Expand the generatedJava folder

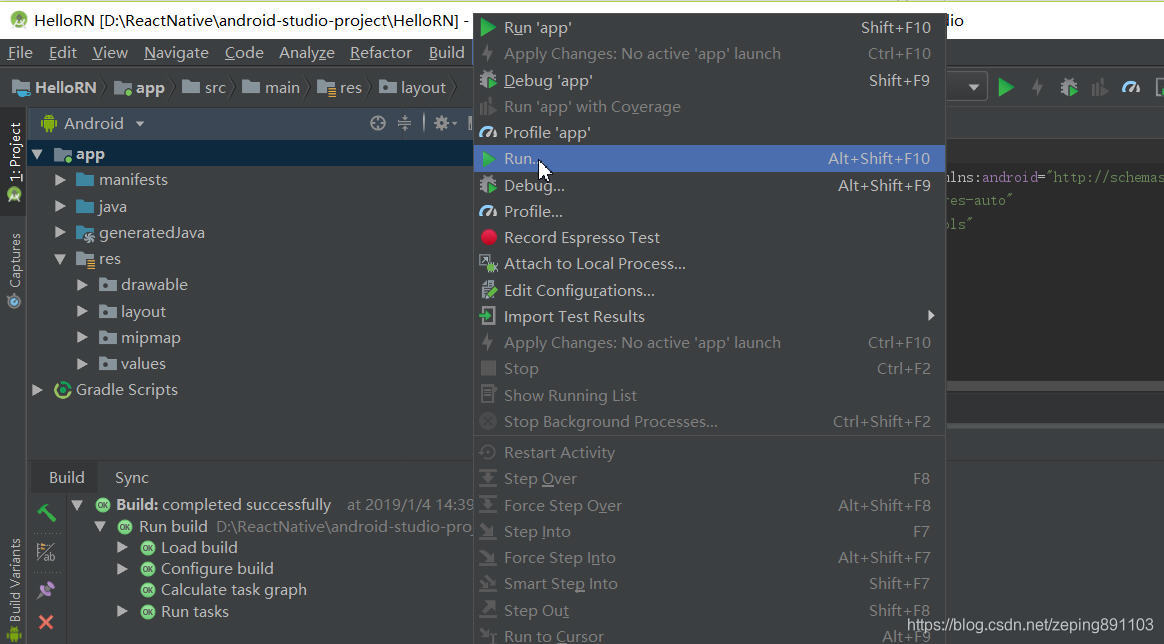(x=60, y=232)
